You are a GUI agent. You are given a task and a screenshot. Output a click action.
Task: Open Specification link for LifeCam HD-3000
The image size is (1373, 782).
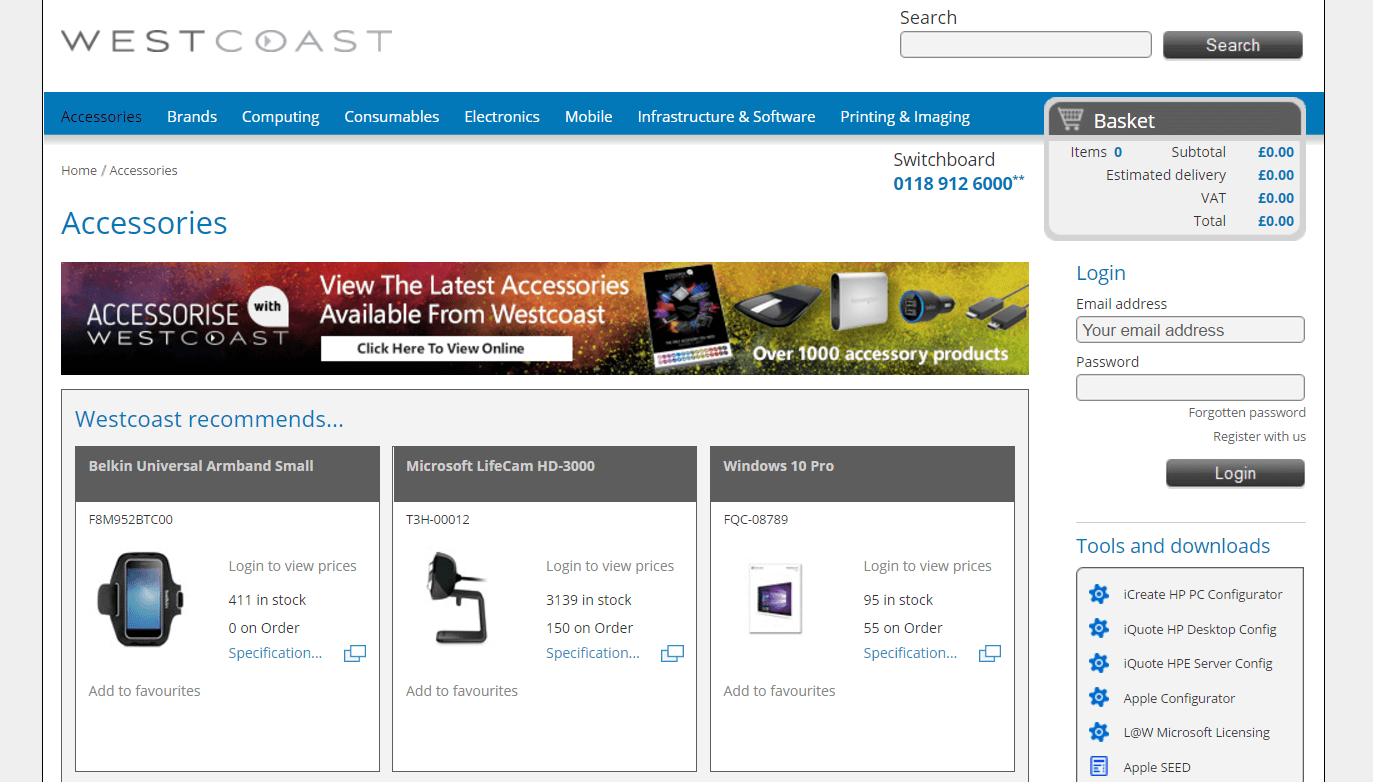593,653
